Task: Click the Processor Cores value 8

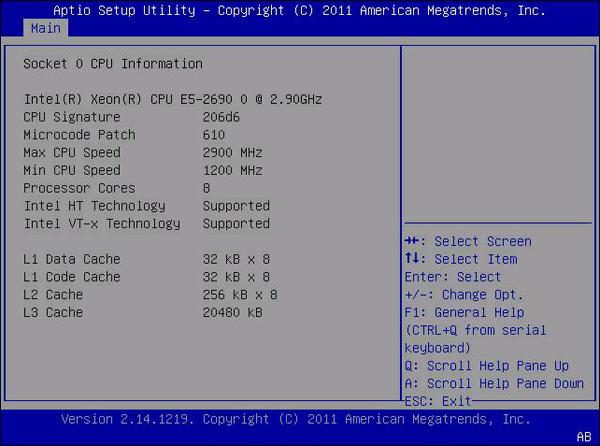Action: (x=207, y=188)
